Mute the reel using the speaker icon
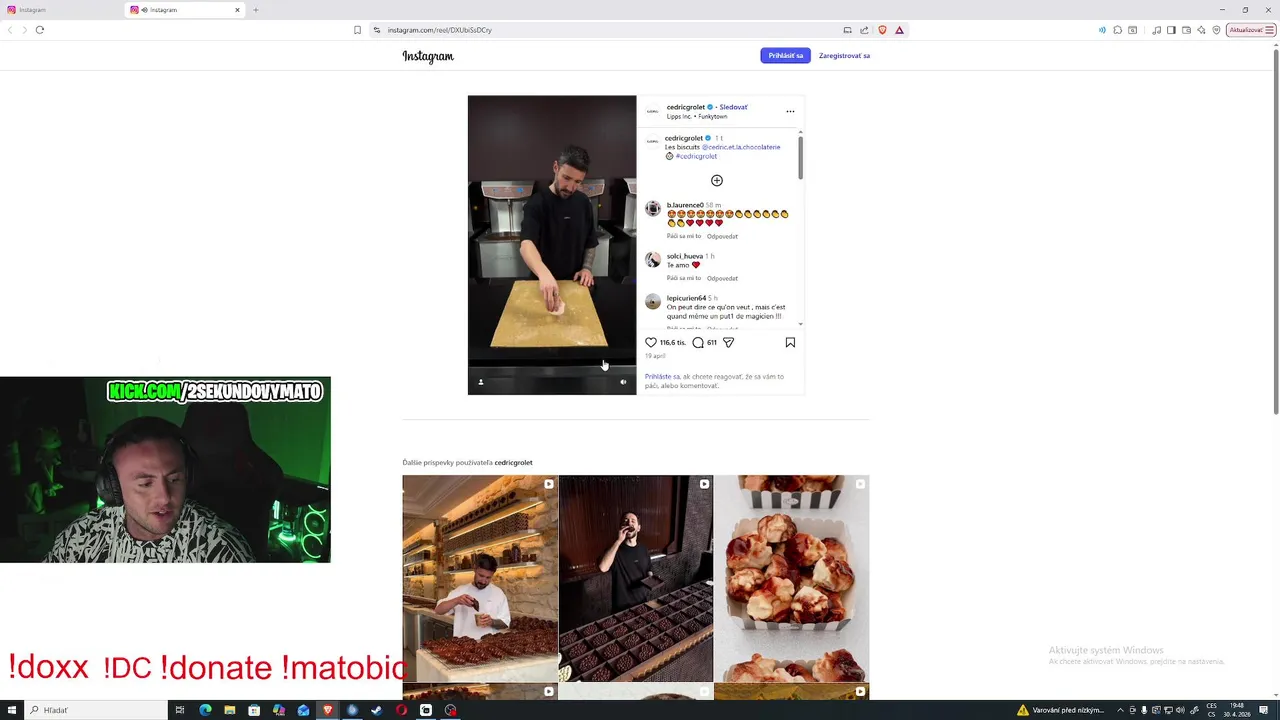1280x720 pixels. pos(623,382)
